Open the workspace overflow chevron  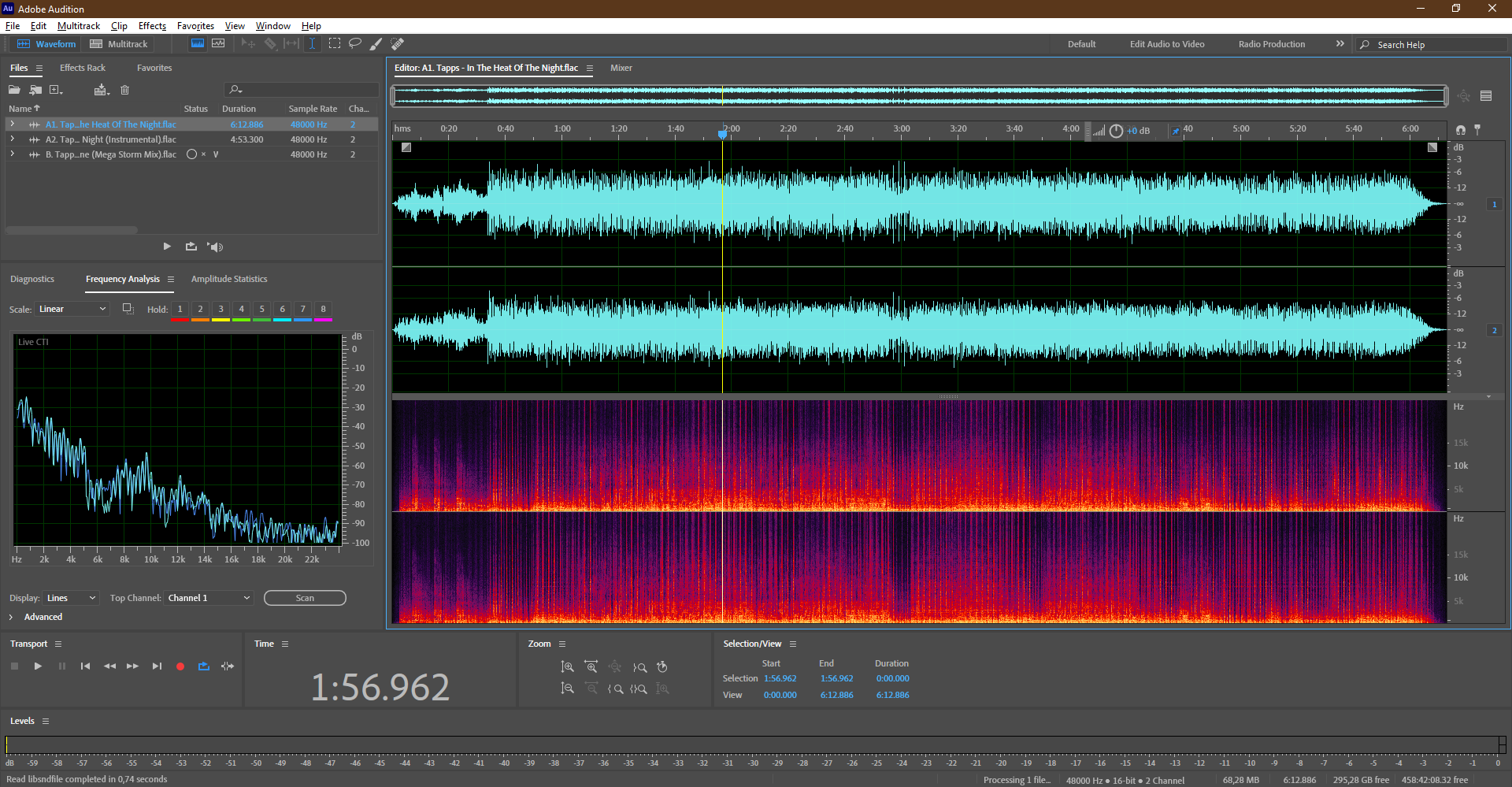point(1340,44)
